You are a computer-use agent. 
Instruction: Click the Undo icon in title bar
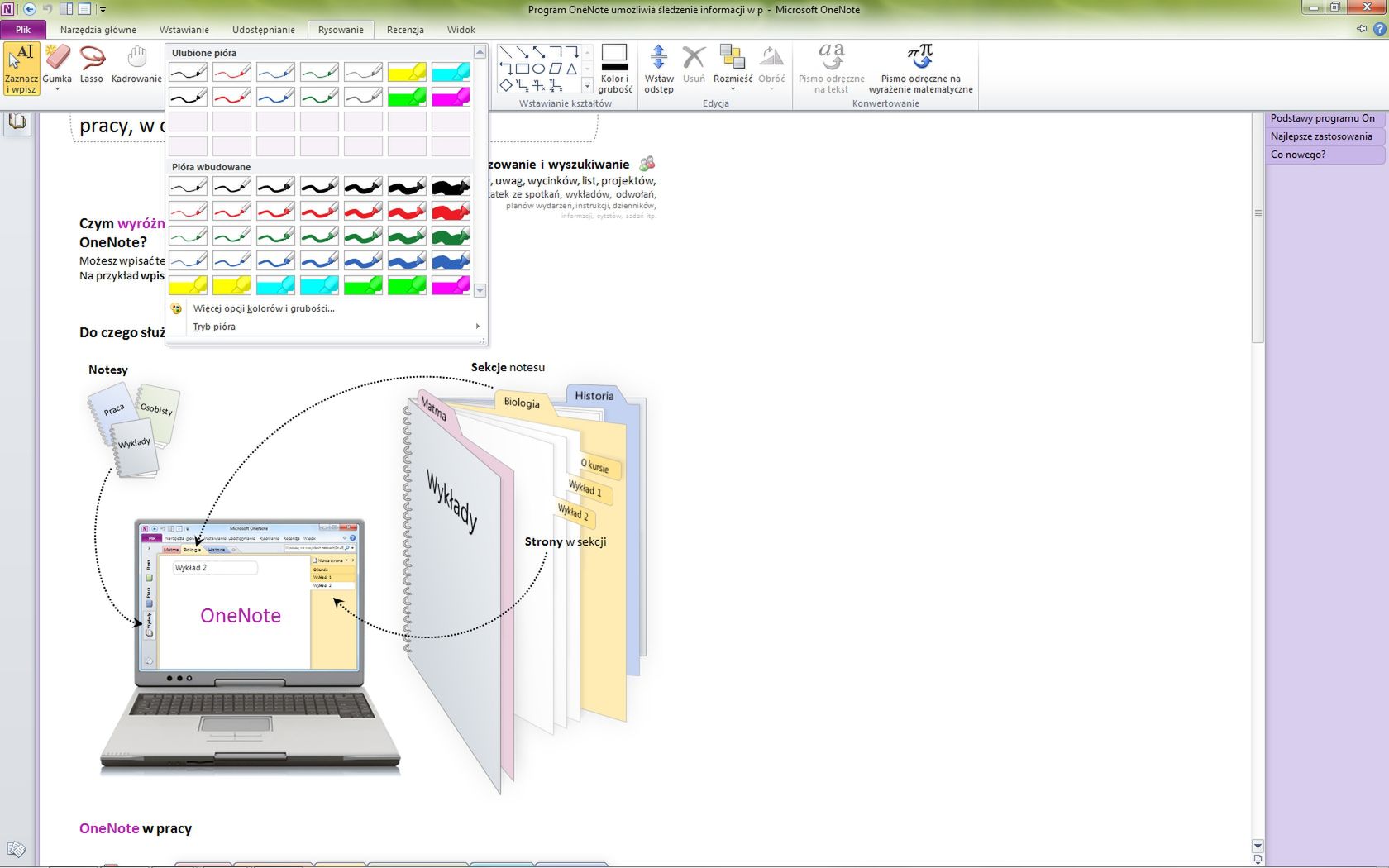pyautogui.click(x=48, y=9)
